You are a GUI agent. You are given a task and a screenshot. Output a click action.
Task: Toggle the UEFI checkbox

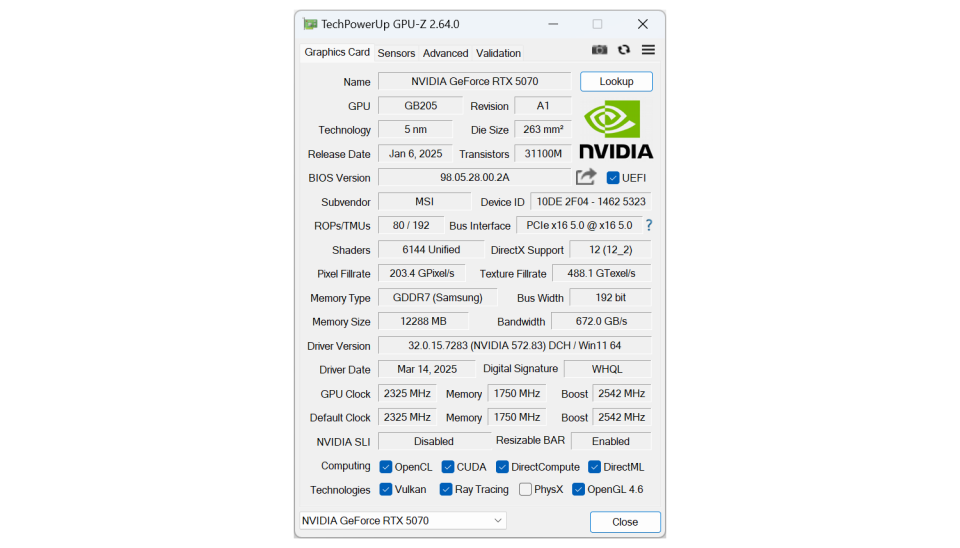pos(613,178)
